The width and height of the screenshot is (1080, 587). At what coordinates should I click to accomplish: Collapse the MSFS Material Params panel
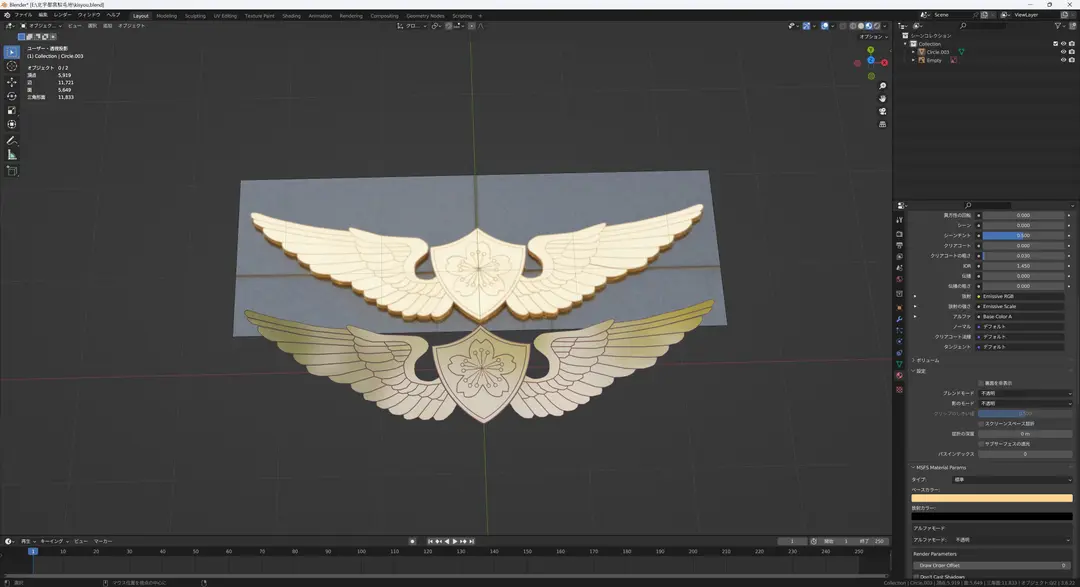pyautogui.click(x=939, y=468)
